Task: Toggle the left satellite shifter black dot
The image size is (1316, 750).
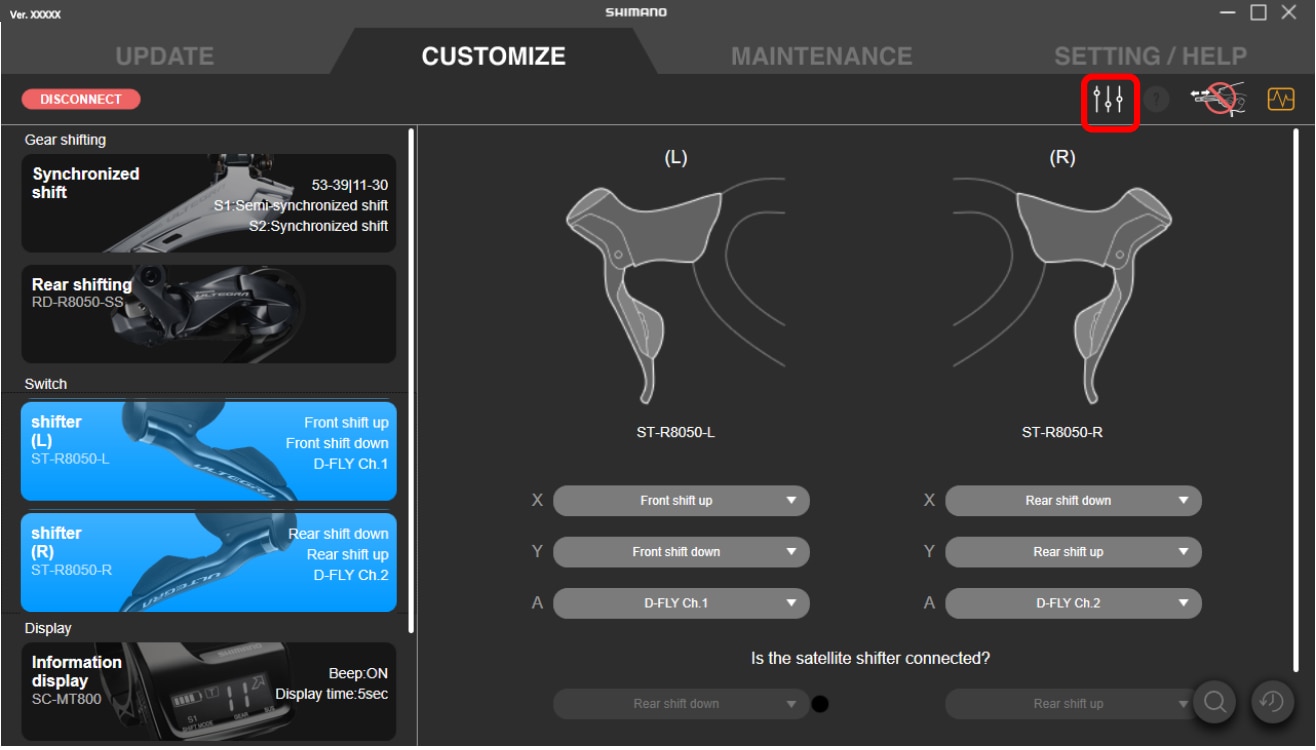Action: click(820, 704)
